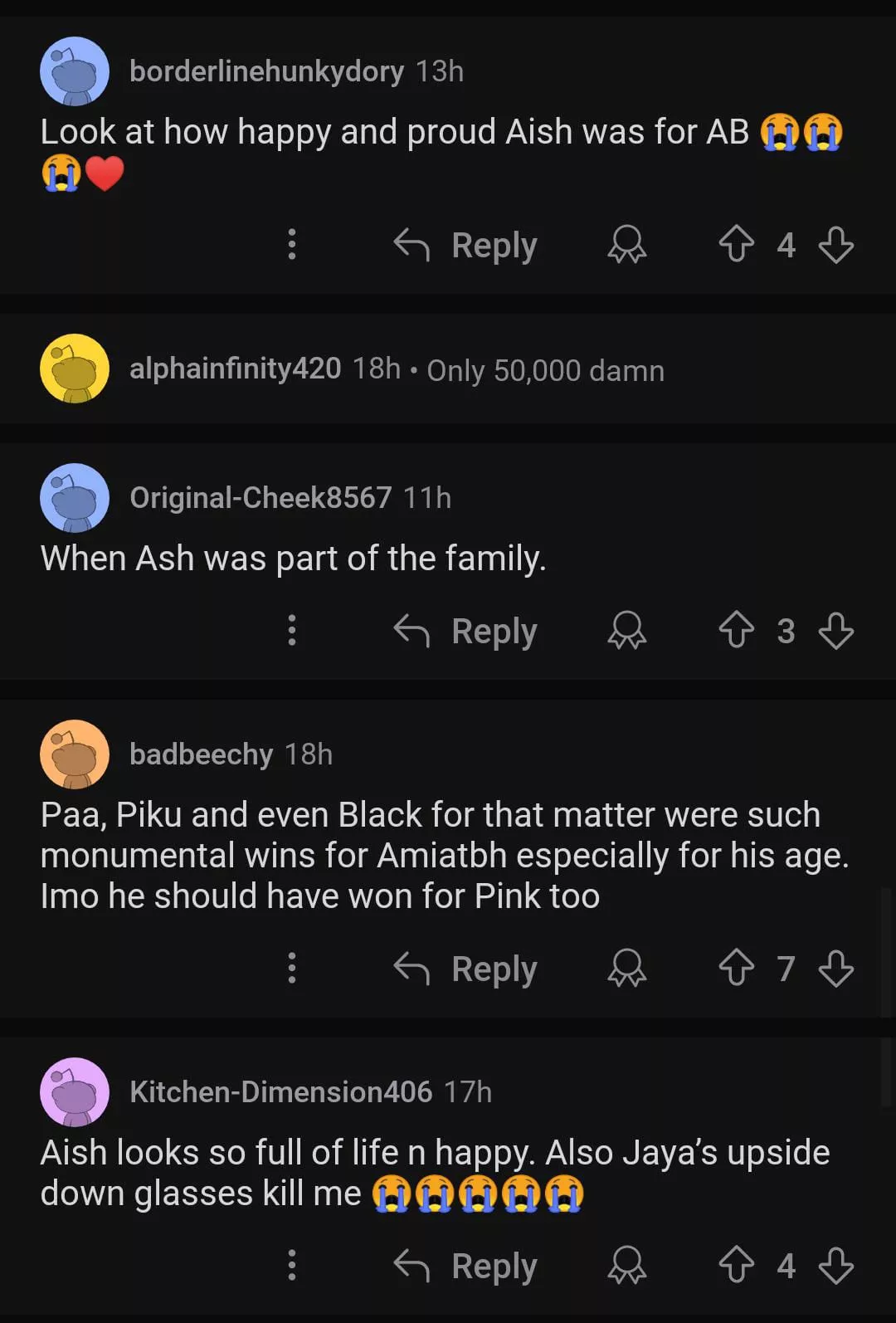Upvote Original-Cheek8567's comment

[x=736, y=631]
